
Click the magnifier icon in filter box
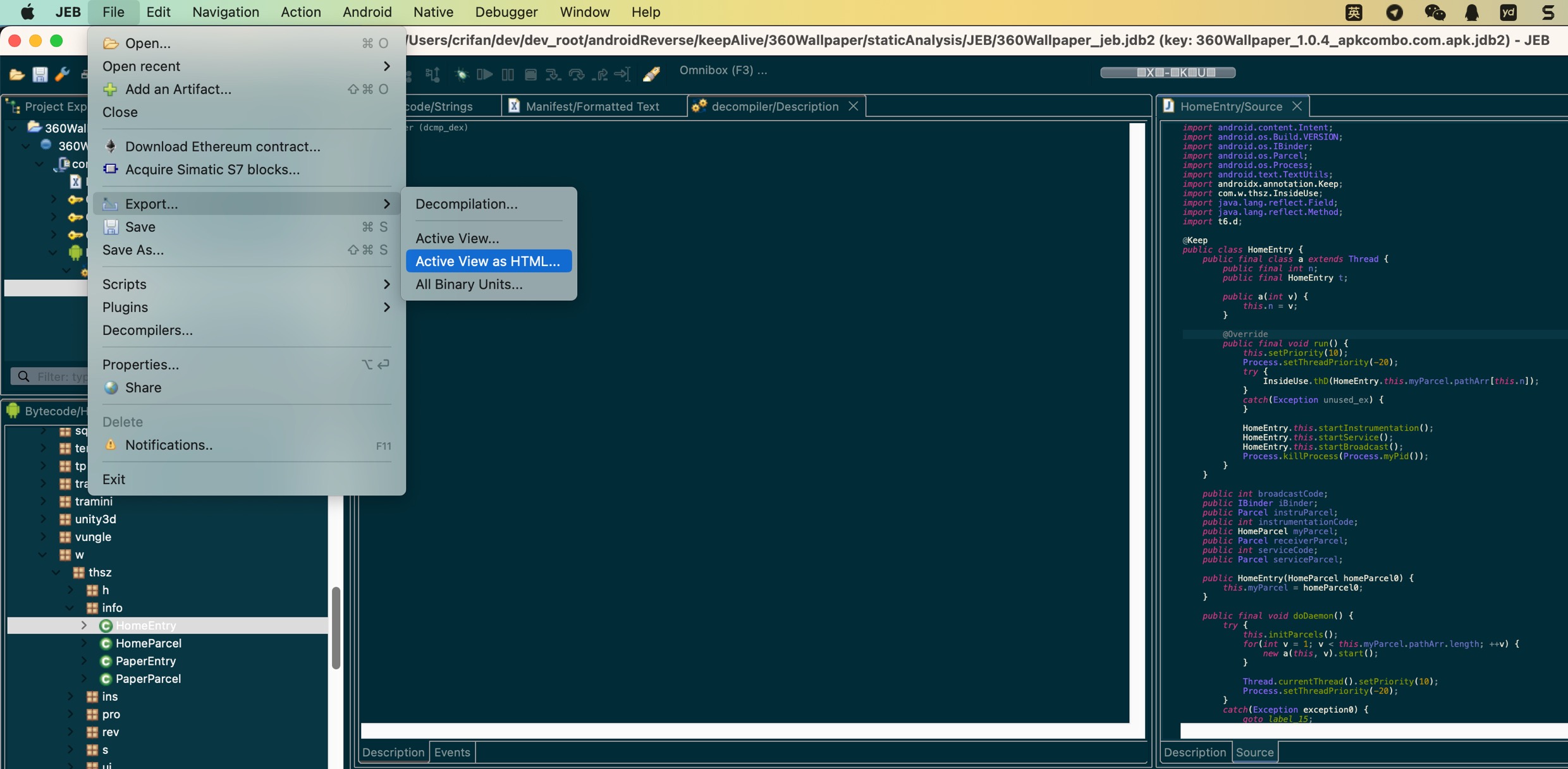pos(24,377)
